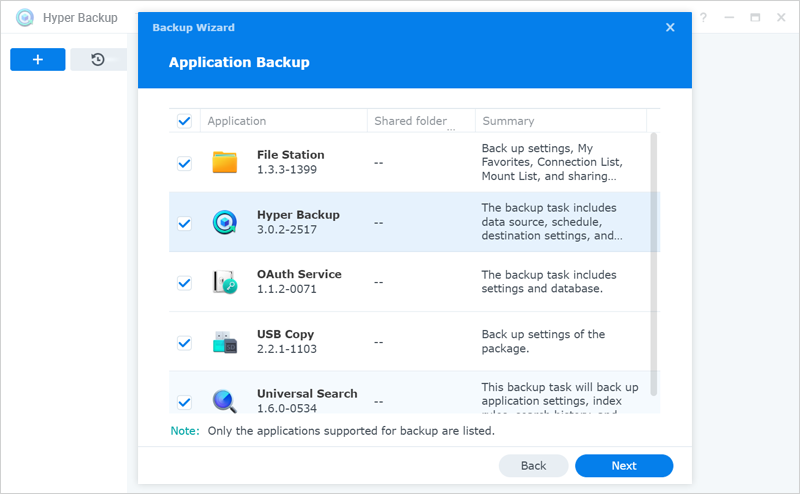Click the Backup Wizard title text
Screen dimensions: 800x494
point(193,28)
